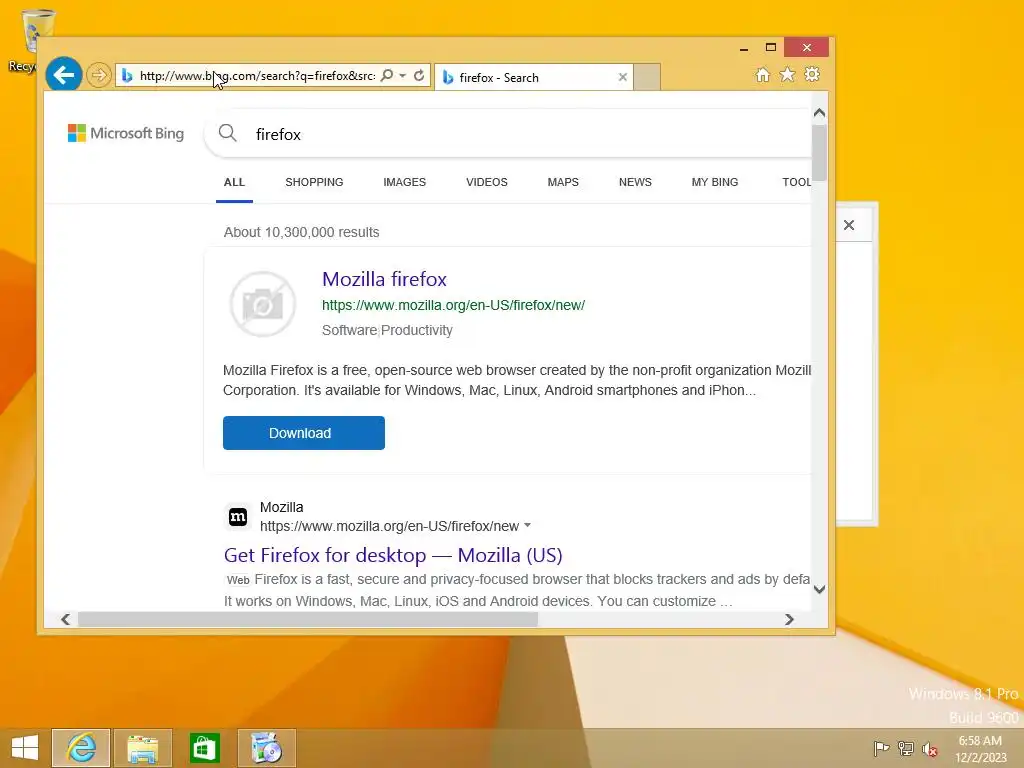Switch to the VIDEOS tab
The height and width of the screenshot is (768, 1024).
pyautogui.click(x=487, y=182)
